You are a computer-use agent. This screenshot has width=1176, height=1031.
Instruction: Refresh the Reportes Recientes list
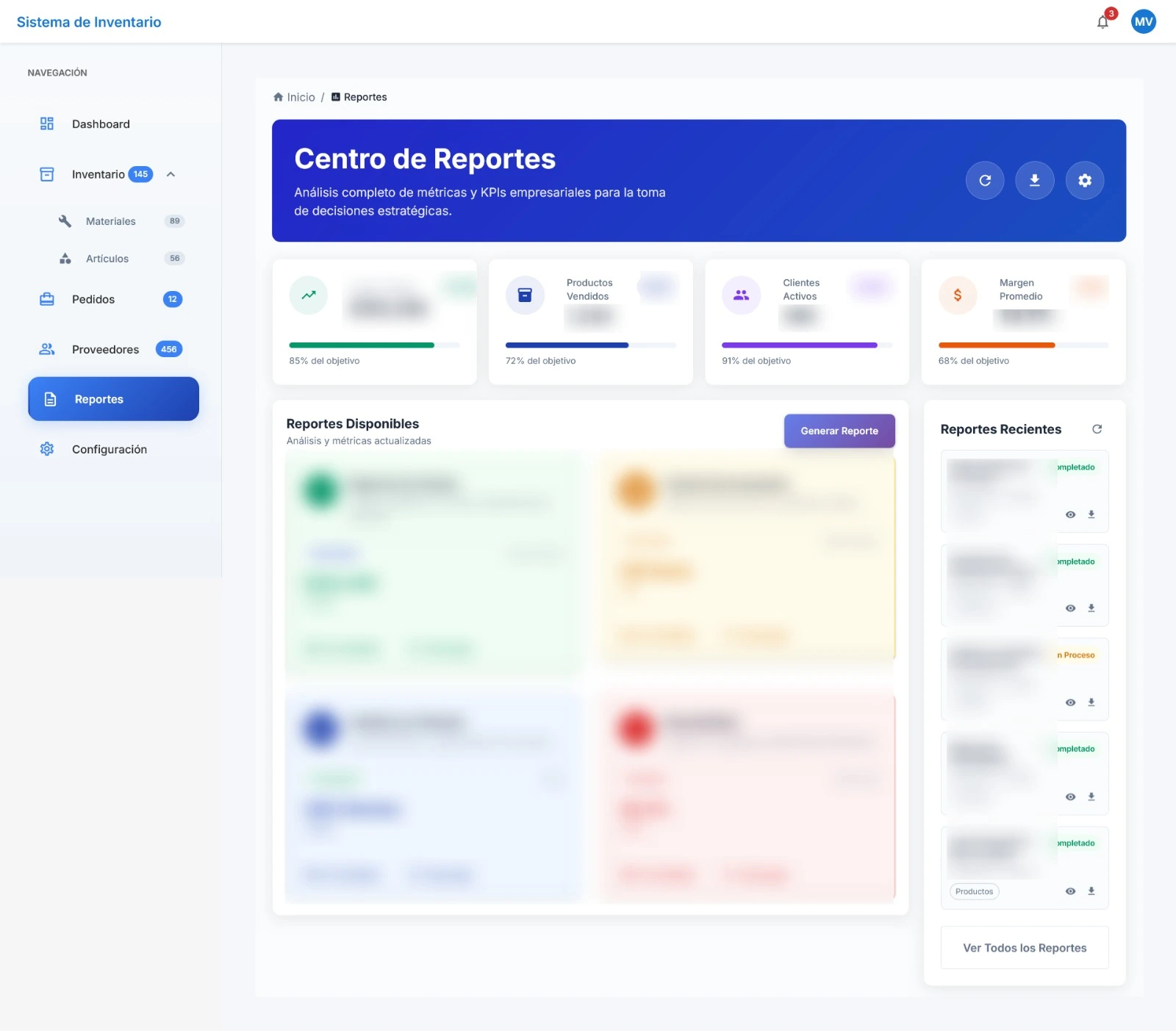(x=1097, y=429)
